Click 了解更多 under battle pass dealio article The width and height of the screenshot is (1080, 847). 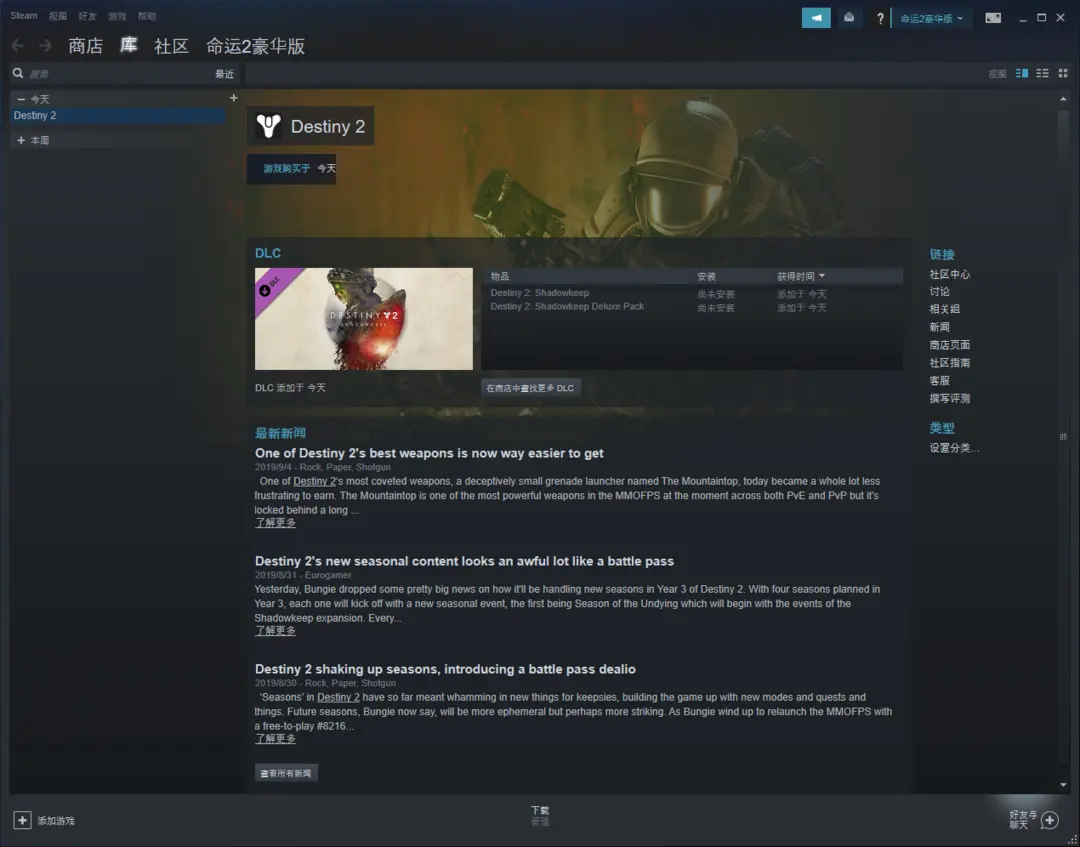[275, 739]
